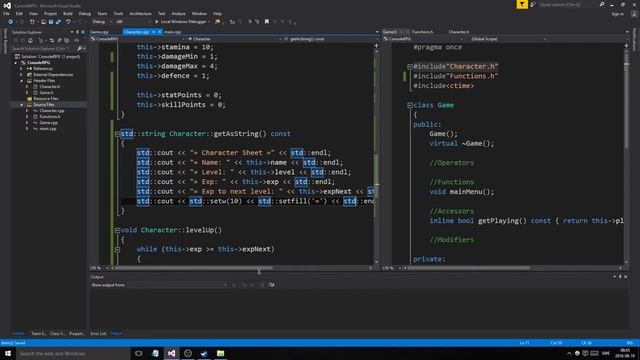Switch to the Class View bottom tab

tap(57, 333)
